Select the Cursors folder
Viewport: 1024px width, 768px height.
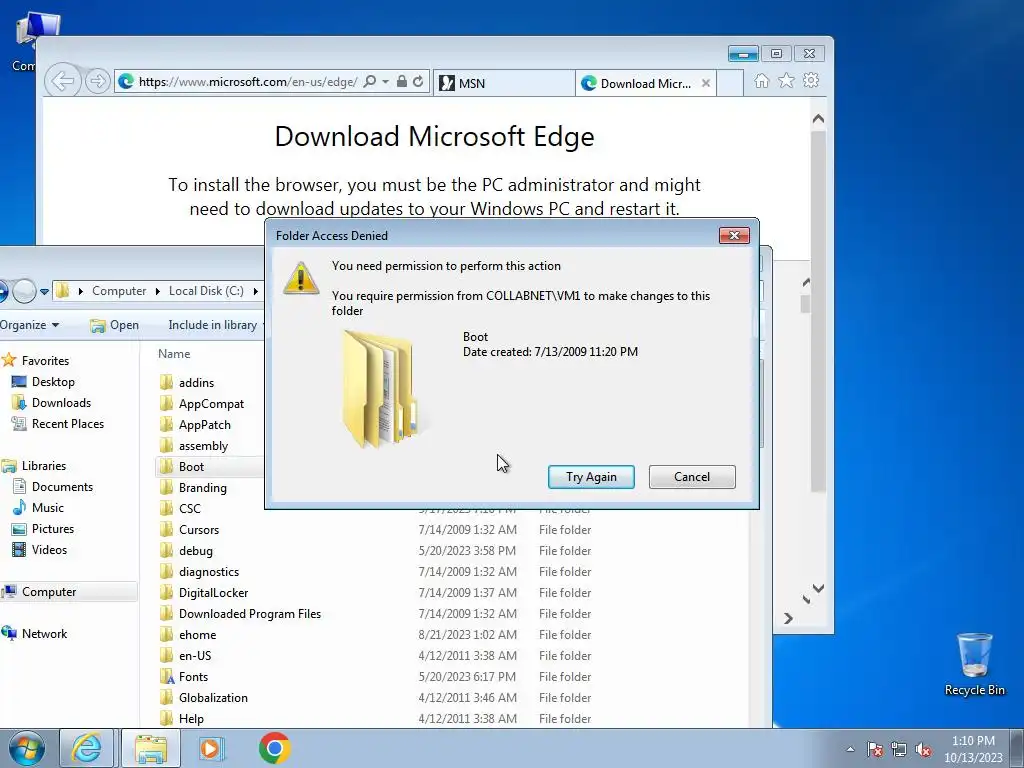point(199,530)
